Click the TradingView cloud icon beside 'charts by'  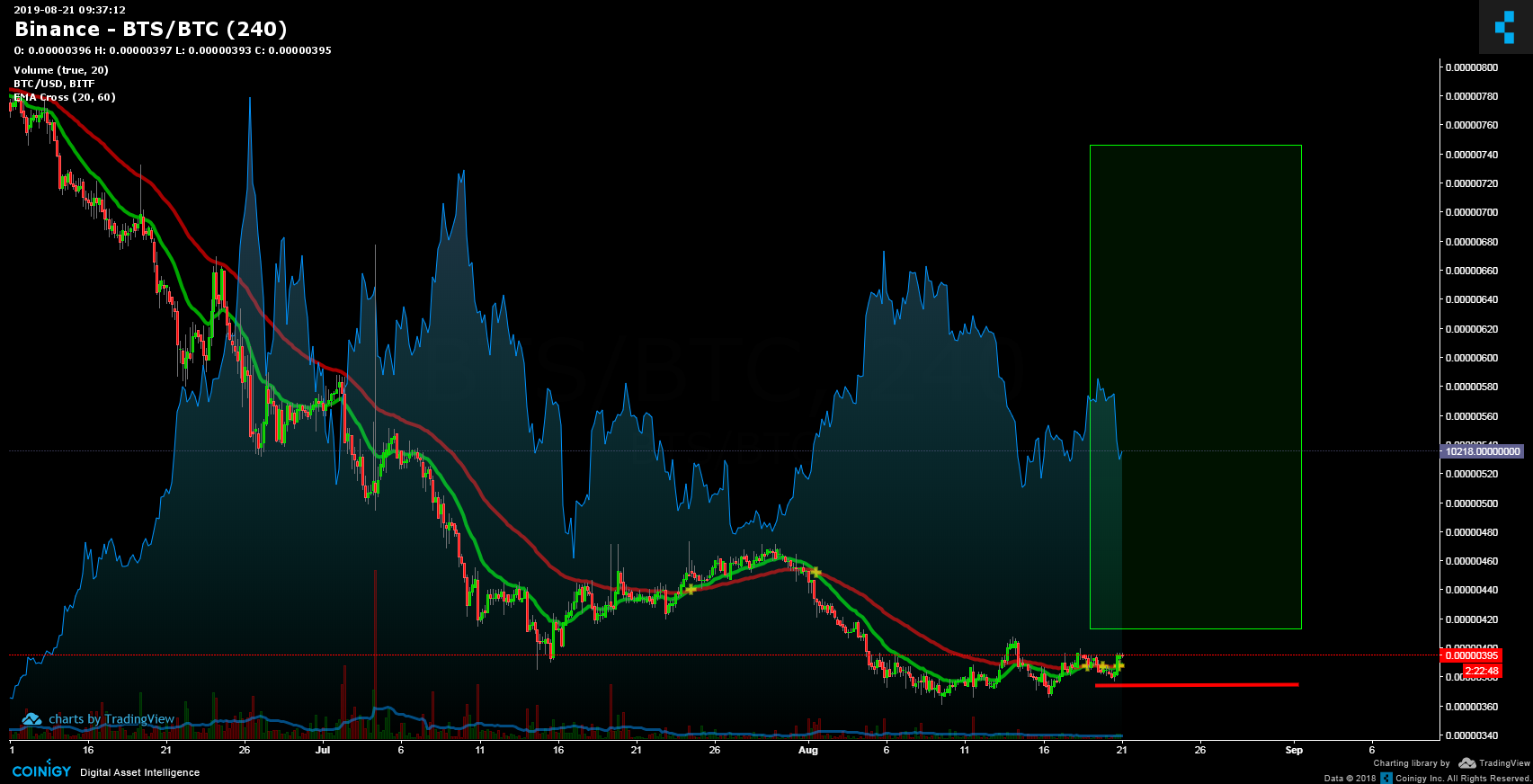click(32, 719)
